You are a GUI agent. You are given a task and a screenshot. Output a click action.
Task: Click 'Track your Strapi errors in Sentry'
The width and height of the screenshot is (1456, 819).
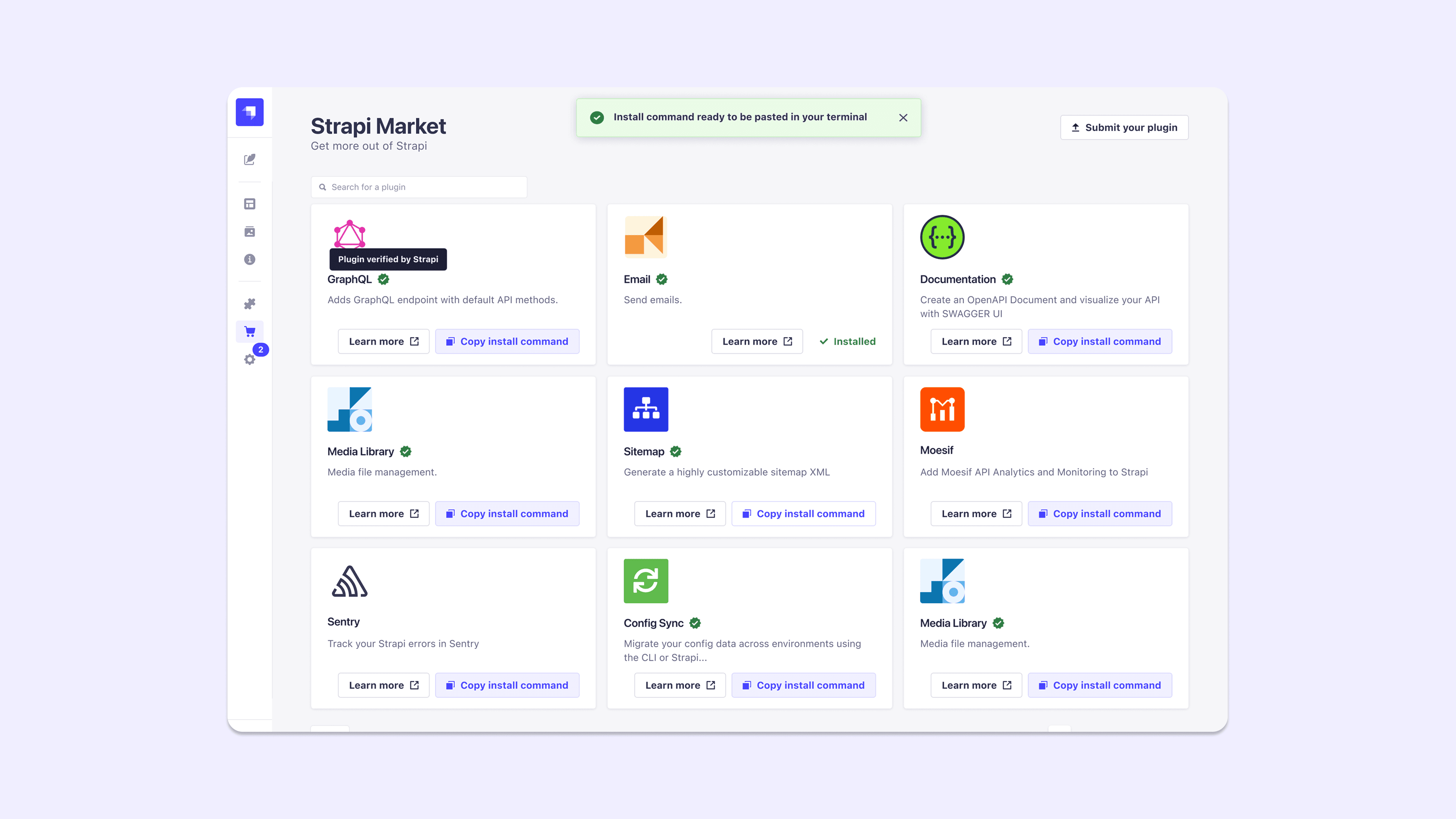coord(403,644)
